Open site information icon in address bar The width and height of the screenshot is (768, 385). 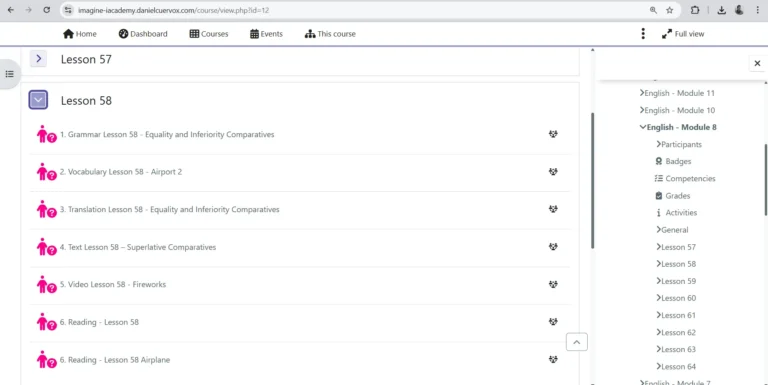pos(69,10)
